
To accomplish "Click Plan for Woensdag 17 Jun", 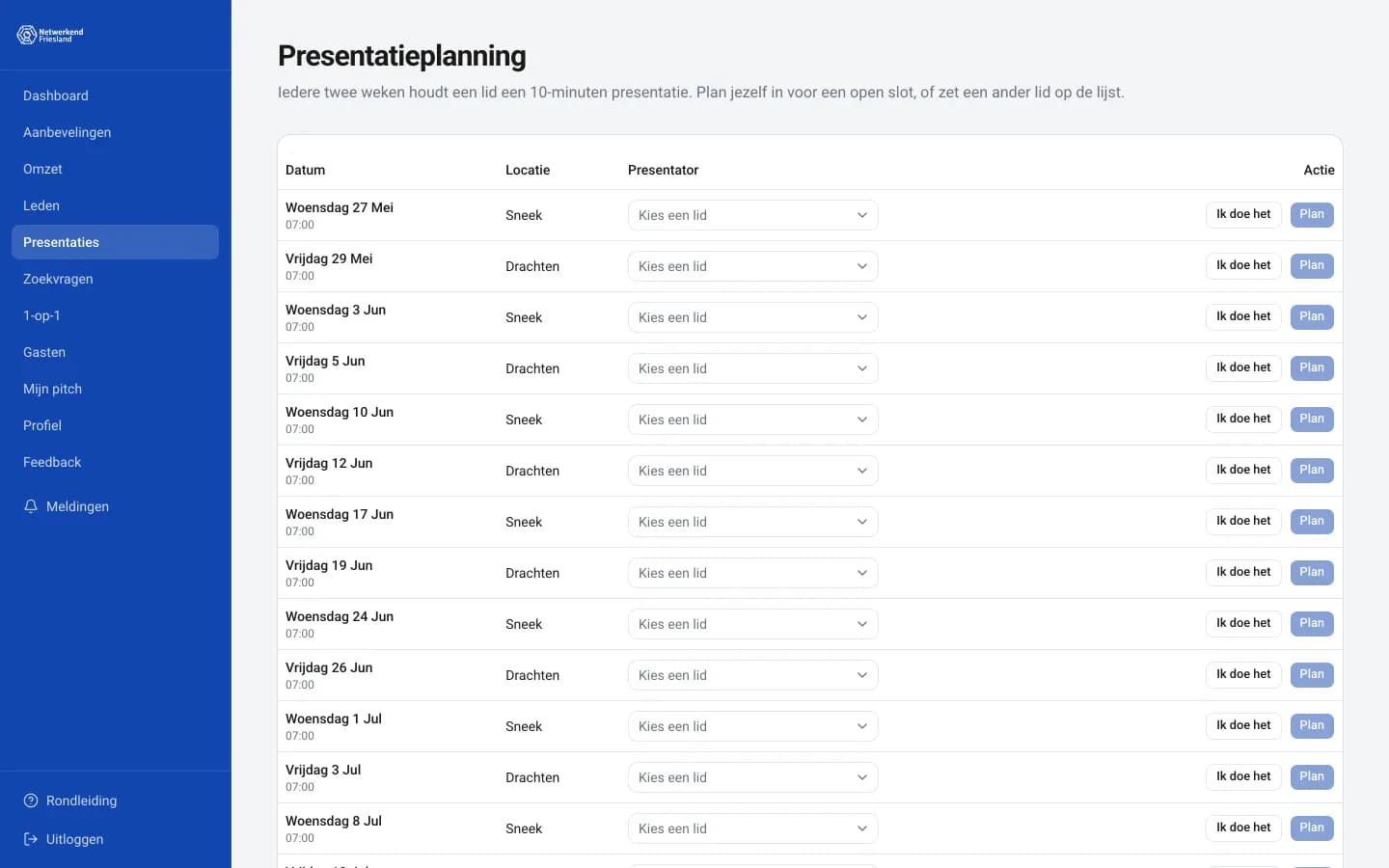I will pos(1312,521).
